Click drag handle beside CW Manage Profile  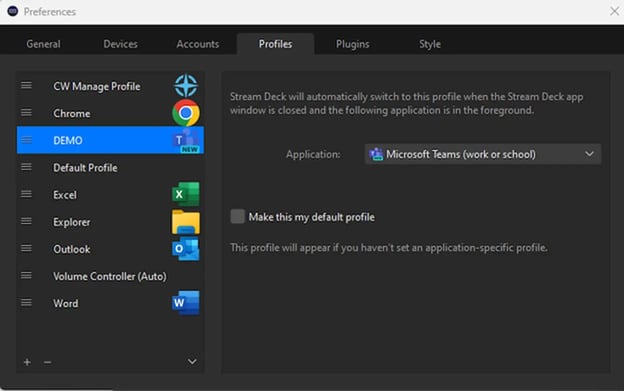click(27, 86)
